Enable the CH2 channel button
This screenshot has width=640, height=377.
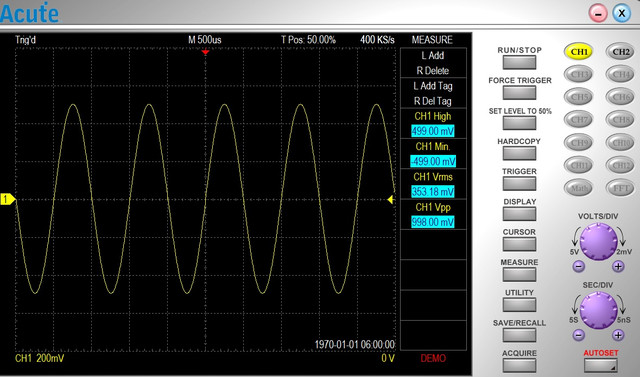pyautogui.click(x=620, y=52)
